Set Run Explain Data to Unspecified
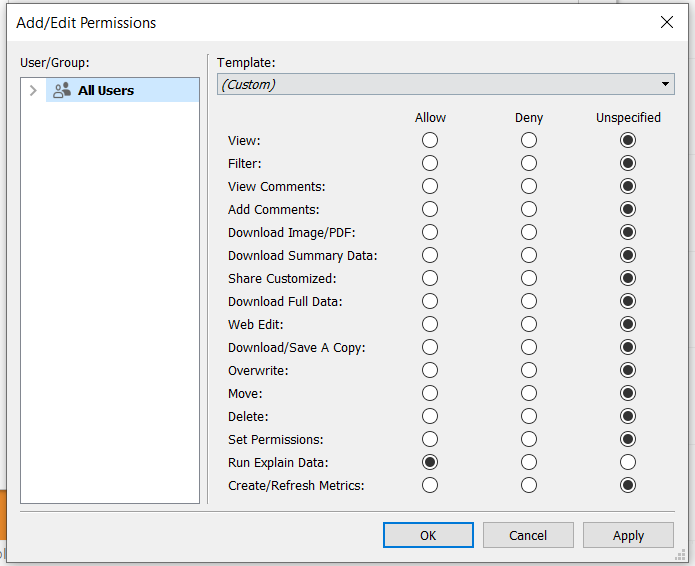 tap(628, 462)
